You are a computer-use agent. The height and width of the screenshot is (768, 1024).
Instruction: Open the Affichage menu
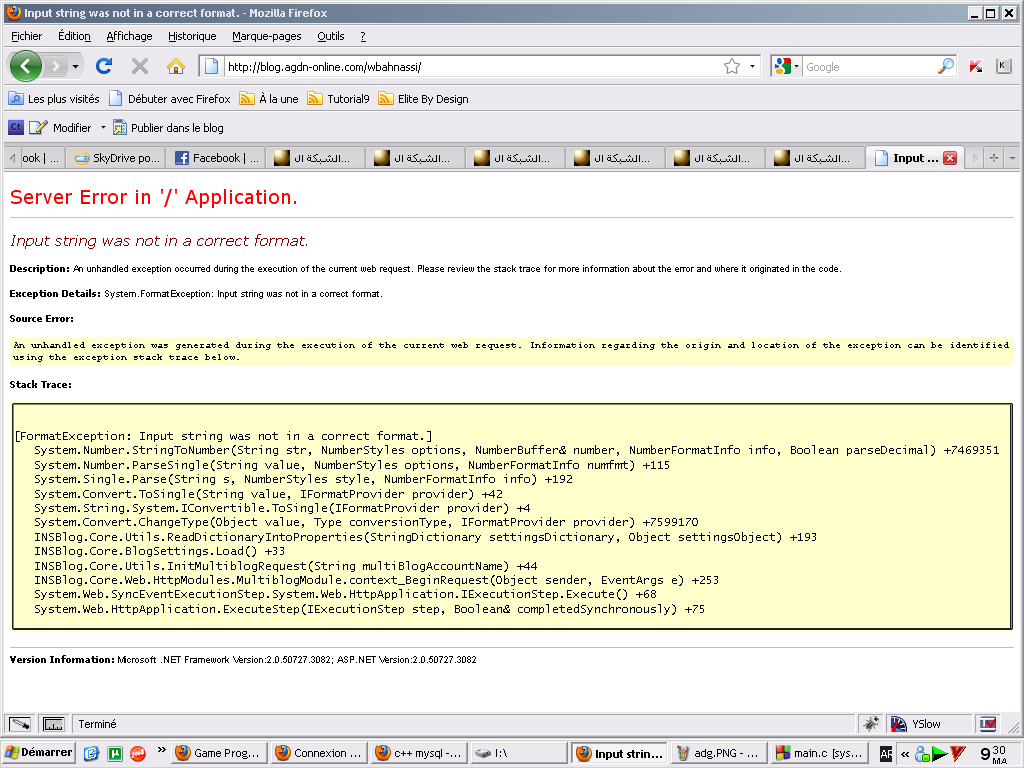tap(129, 36)
